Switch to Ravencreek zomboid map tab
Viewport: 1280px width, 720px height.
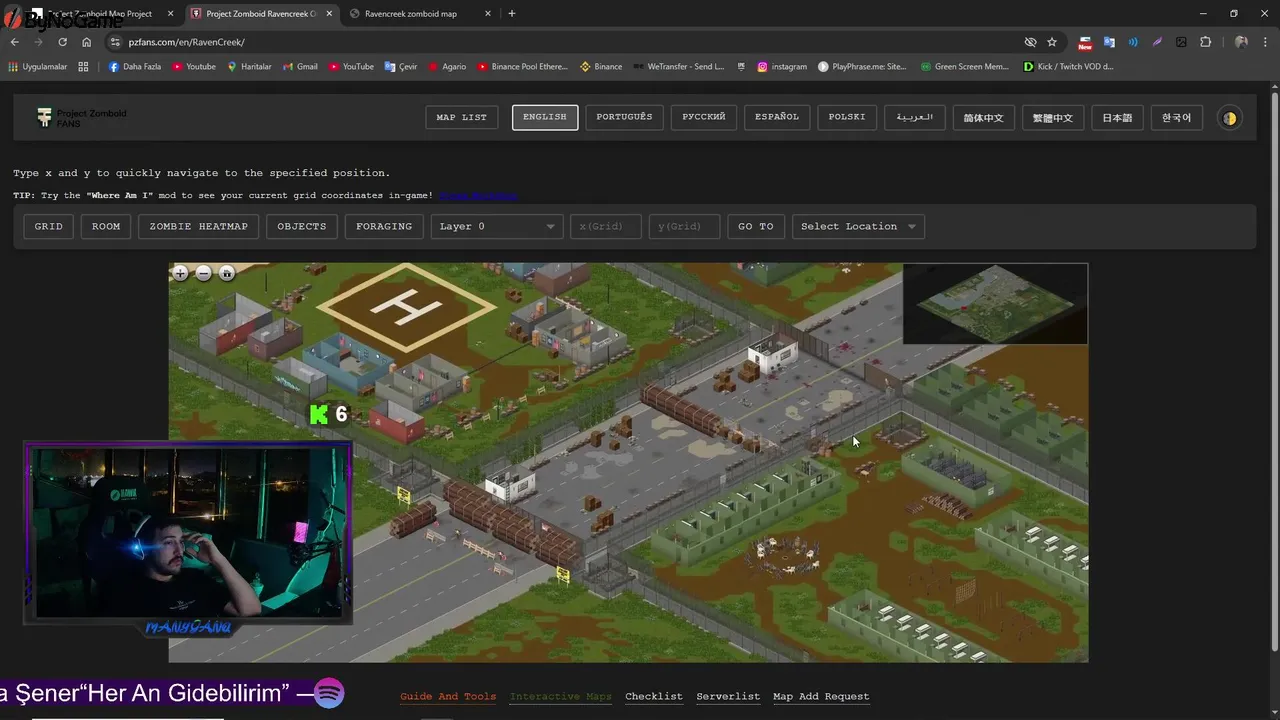click(x=418, y=14)
